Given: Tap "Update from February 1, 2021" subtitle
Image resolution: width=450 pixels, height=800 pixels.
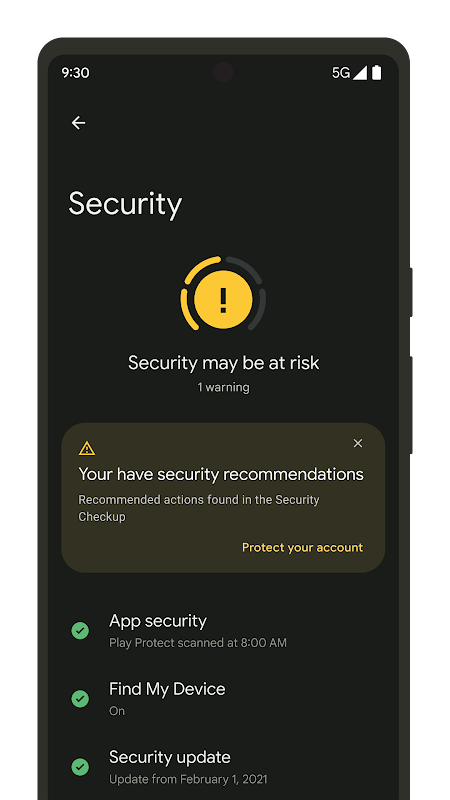Looking at the screenshot, I should (x=188, y=779).
